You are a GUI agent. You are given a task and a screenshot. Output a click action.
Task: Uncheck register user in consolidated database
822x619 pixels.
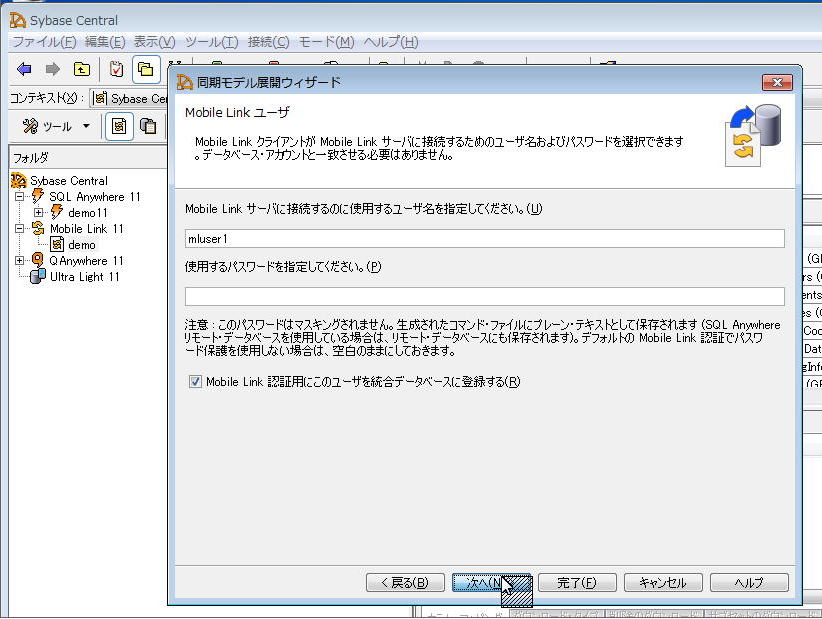195,382
